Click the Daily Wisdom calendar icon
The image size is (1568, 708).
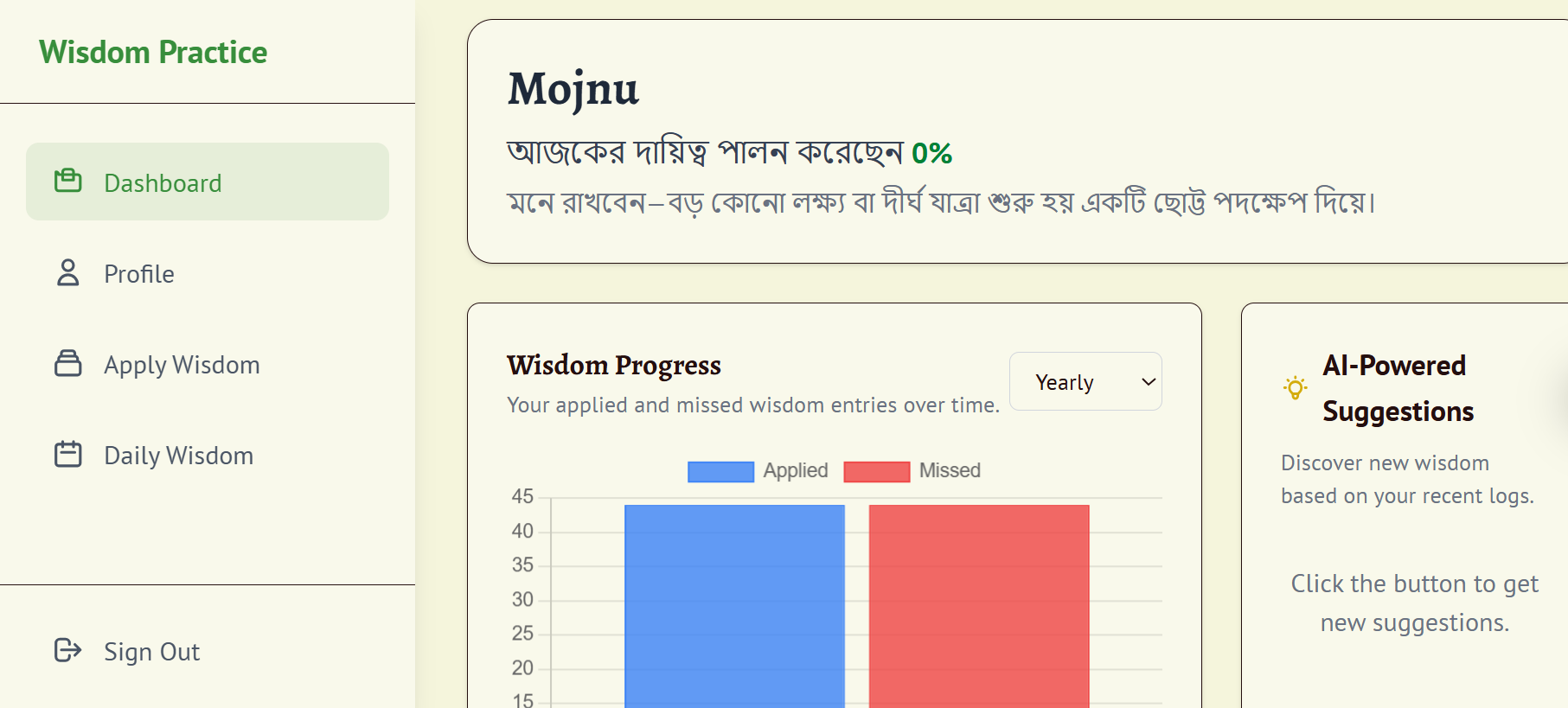coord(67,455)
